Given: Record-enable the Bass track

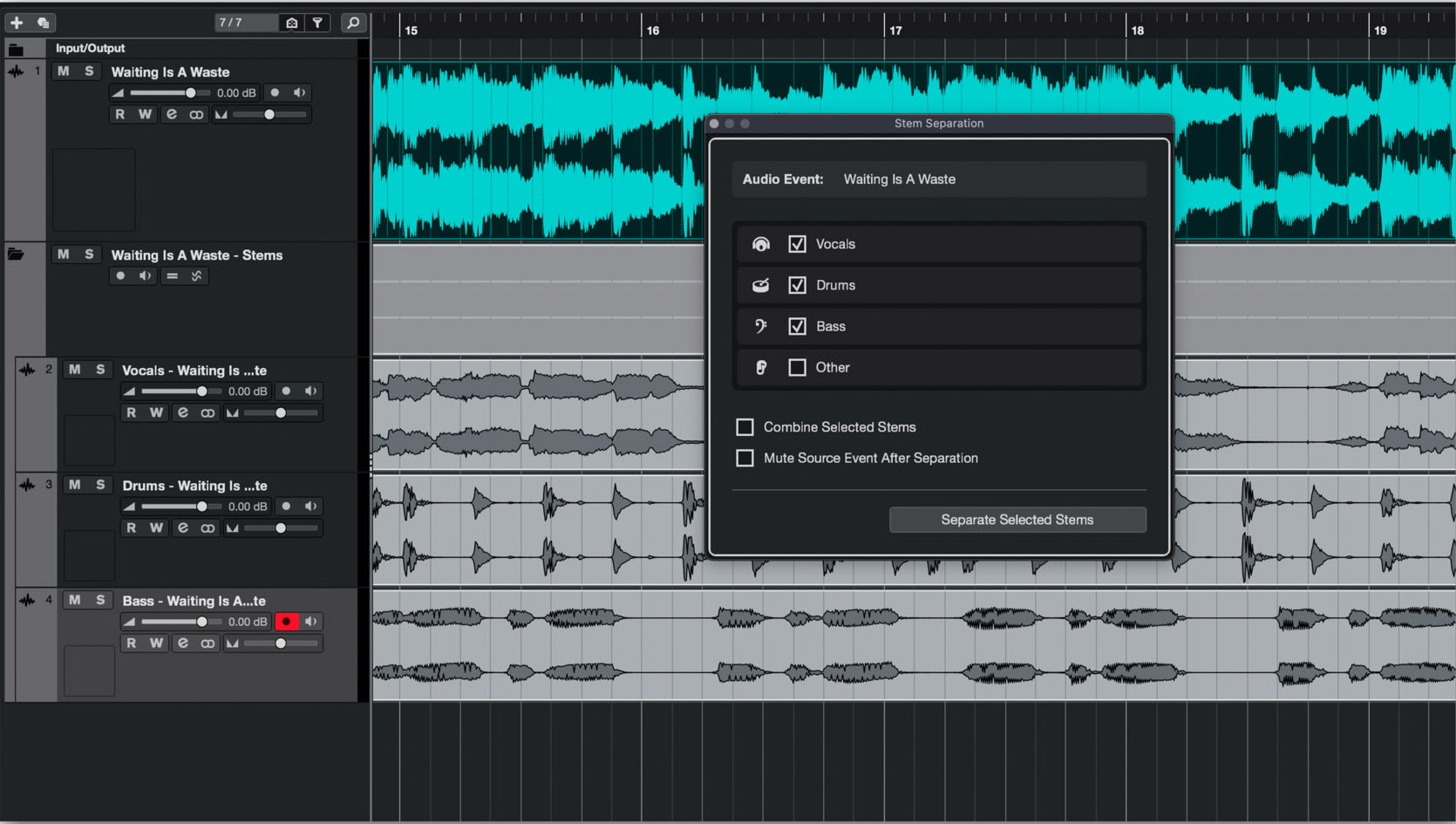Looking at the screenshot, I should click(287, 621).
